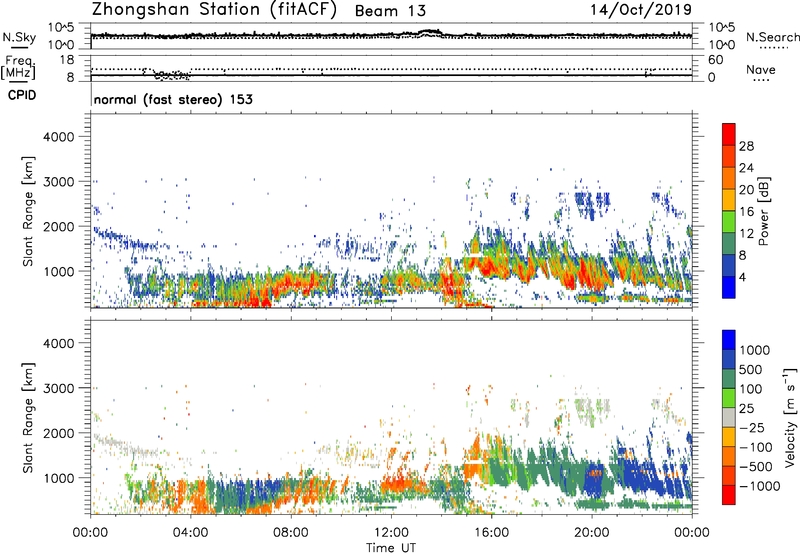The height and width of the screenshot is (554, 800).
Task: Select the light green 12–16 dB power swatch
Action: click(x=729, y=222)
